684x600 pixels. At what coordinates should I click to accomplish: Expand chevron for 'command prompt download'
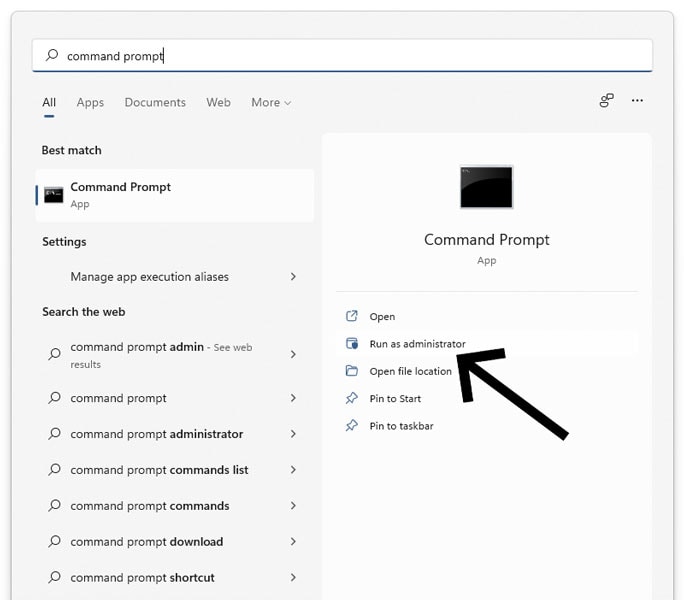coord(293,542)
